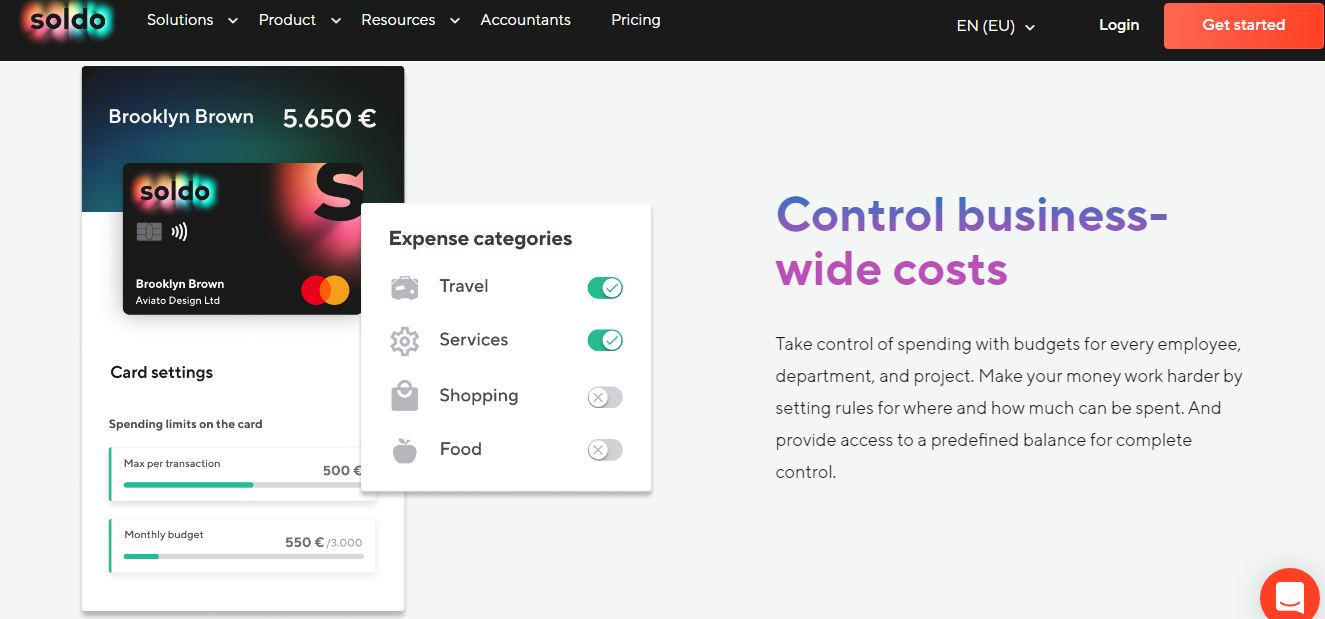Click the 500 € limit value

pos(342,470)
